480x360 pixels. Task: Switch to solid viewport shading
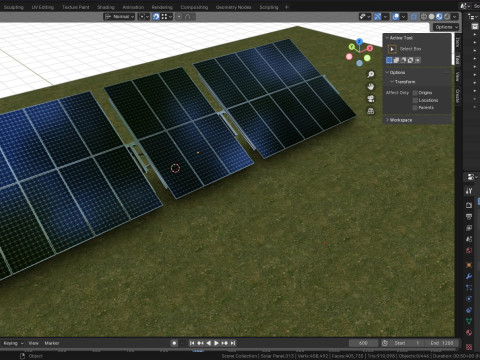431,17
